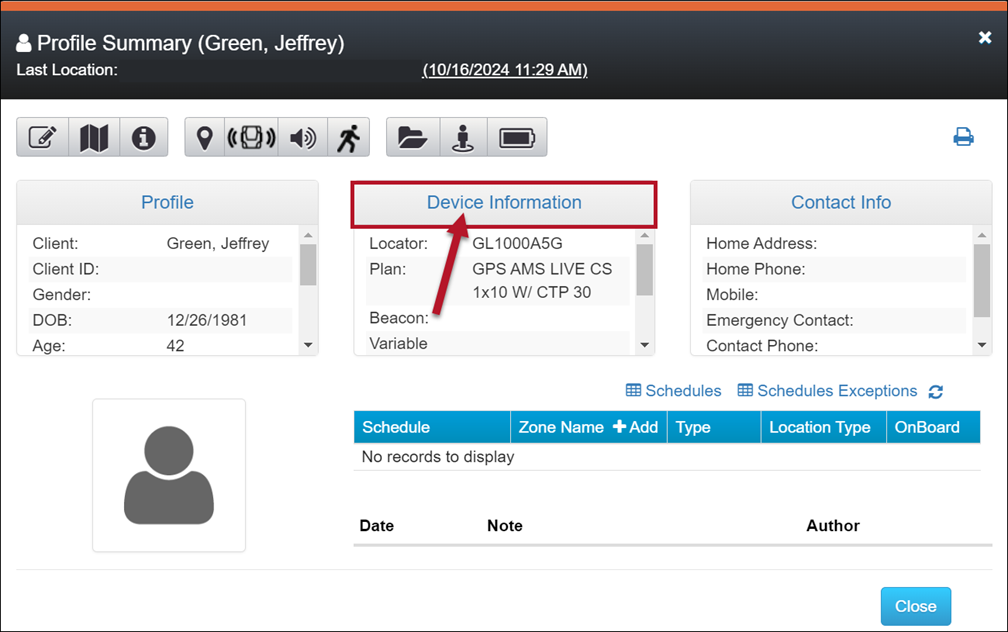Select the running person icon
The image size is (1008, 632).
[348, 138]
